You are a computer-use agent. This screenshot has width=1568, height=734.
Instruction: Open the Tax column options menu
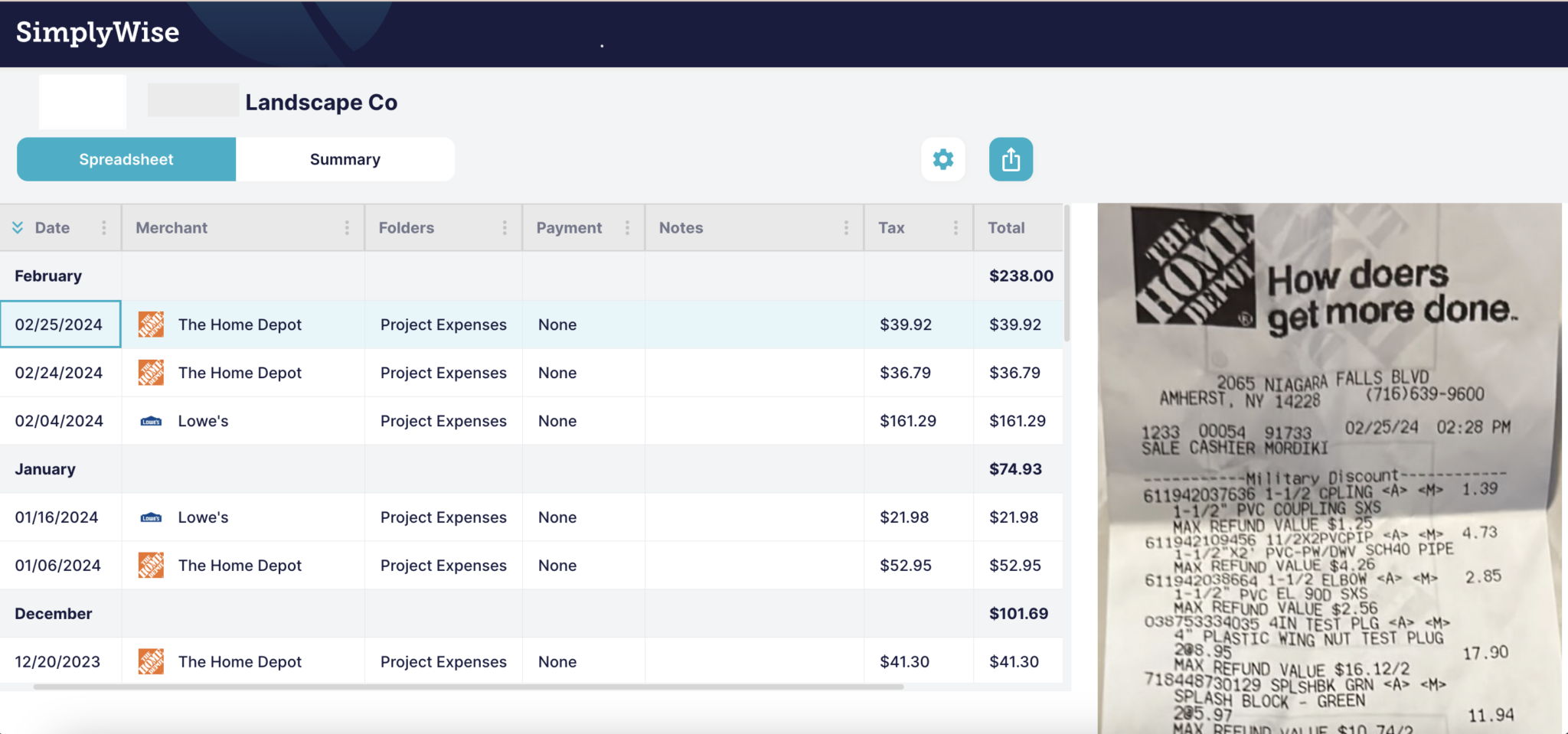955,227
